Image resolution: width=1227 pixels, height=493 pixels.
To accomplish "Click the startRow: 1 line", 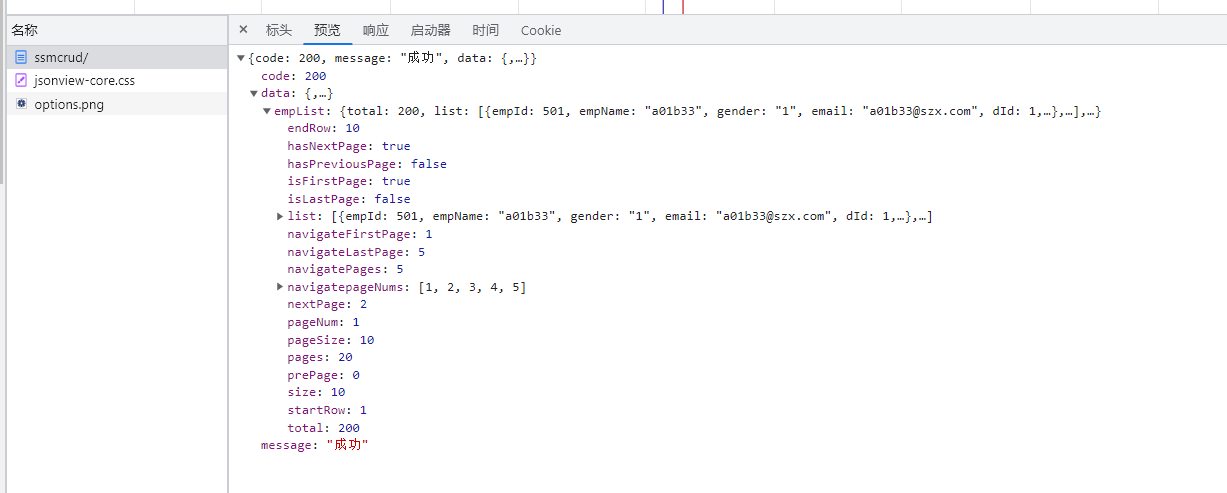I will [327, 410].
